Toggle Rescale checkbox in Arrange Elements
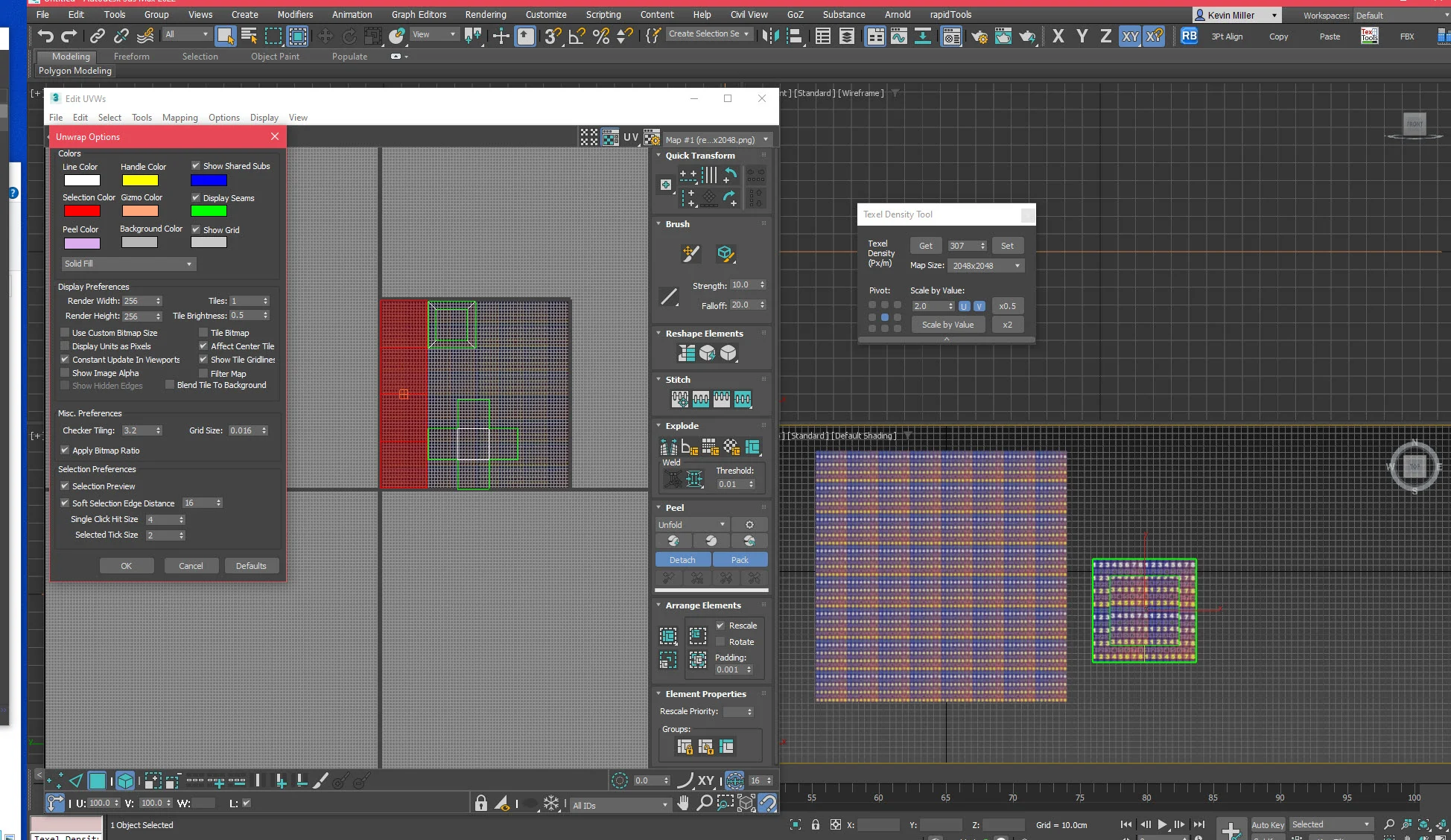This screenshot has height=840, width=1451. click(720, 626)
